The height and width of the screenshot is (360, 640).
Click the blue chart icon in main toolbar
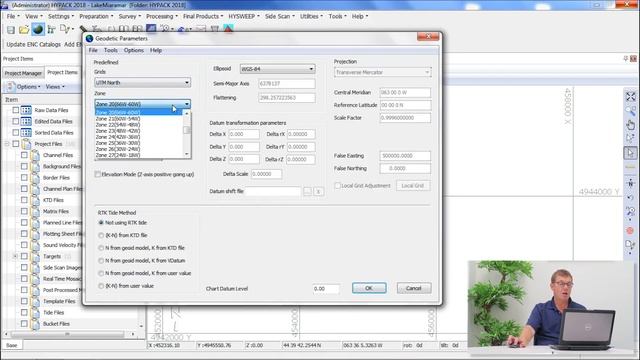point(151,29)
